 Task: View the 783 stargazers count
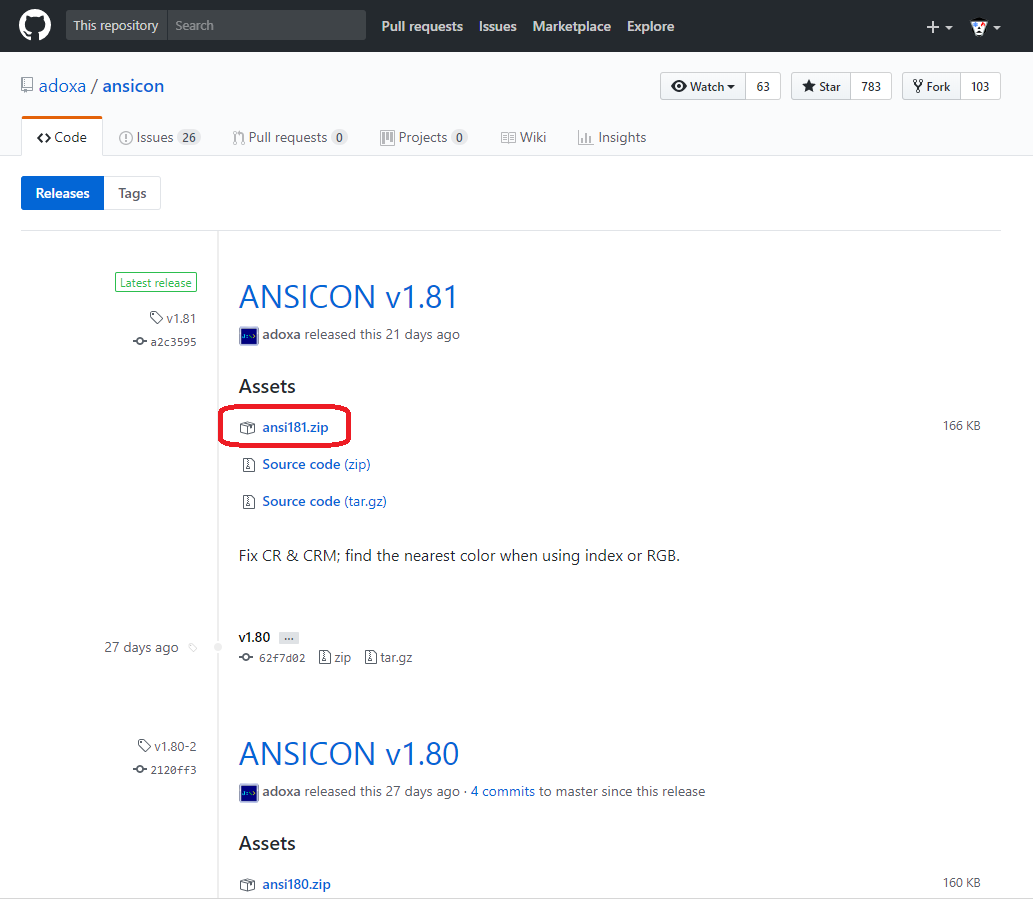coord(871,86)
